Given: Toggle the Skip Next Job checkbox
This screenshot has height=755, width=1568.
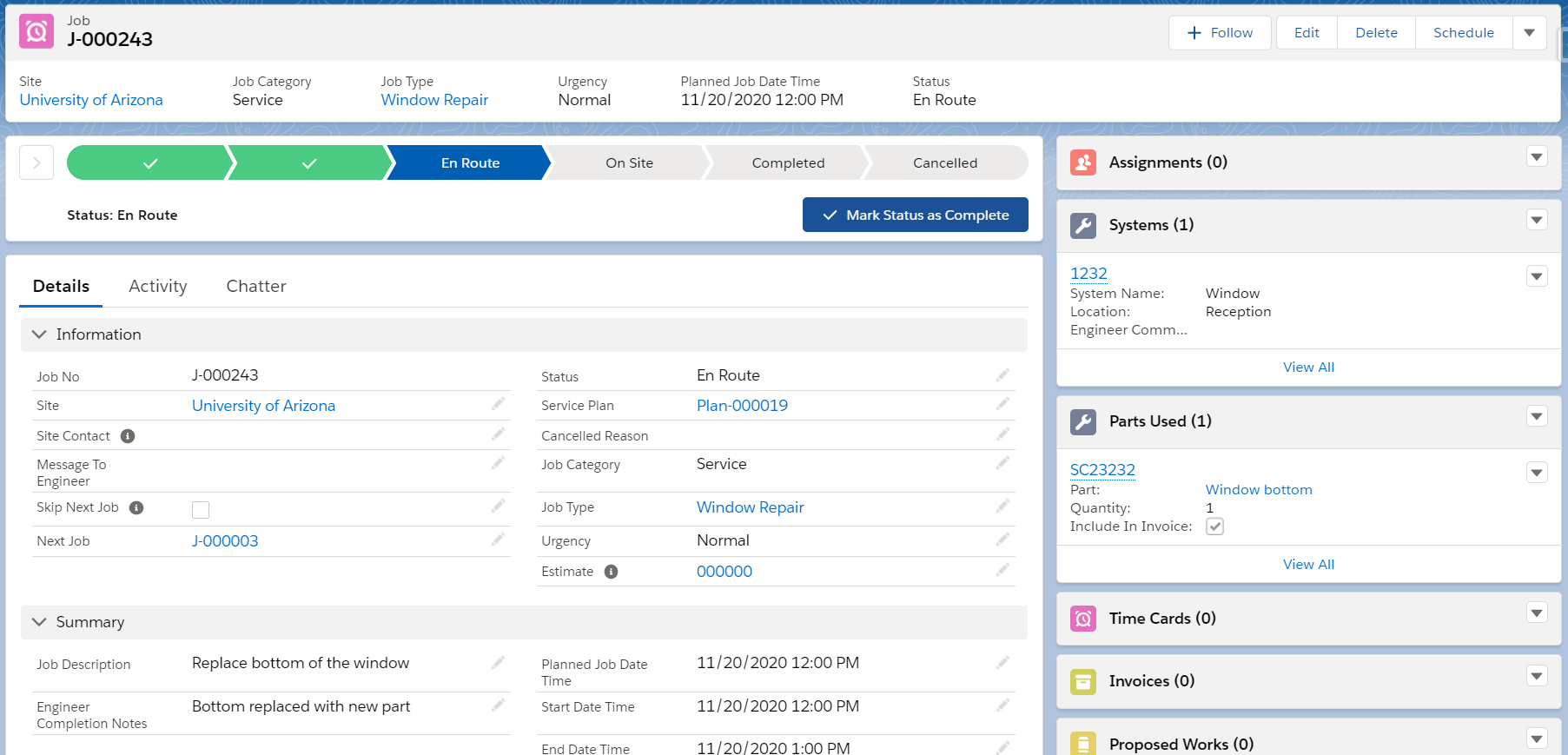Looking at the screenshot, I should point(201,509).
